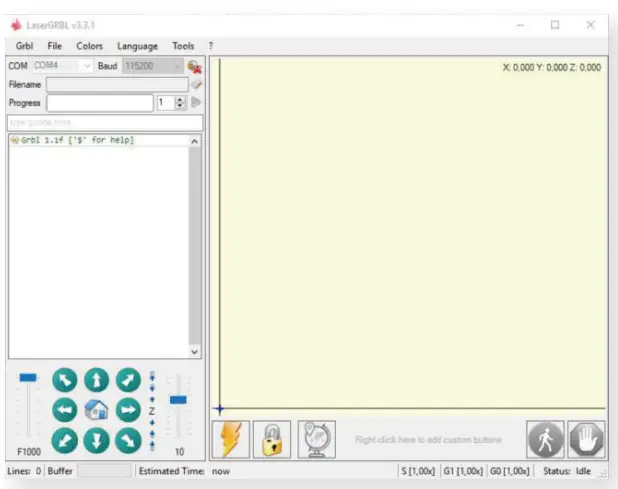The width and height of the screenshot is (618, 489).
Task: Click the connect/disconnect plug icon
Action: [x=195, y=67]
